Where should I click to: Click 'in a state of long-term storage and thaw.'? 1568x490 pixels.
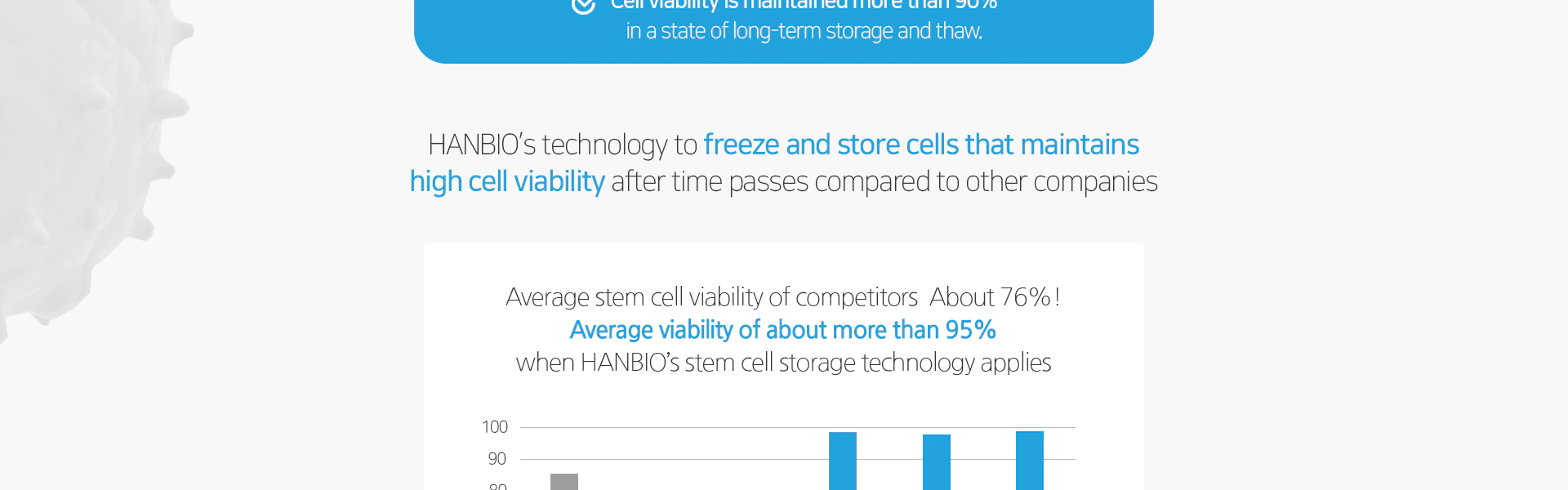pyautogui.click(x=804, y=31)
